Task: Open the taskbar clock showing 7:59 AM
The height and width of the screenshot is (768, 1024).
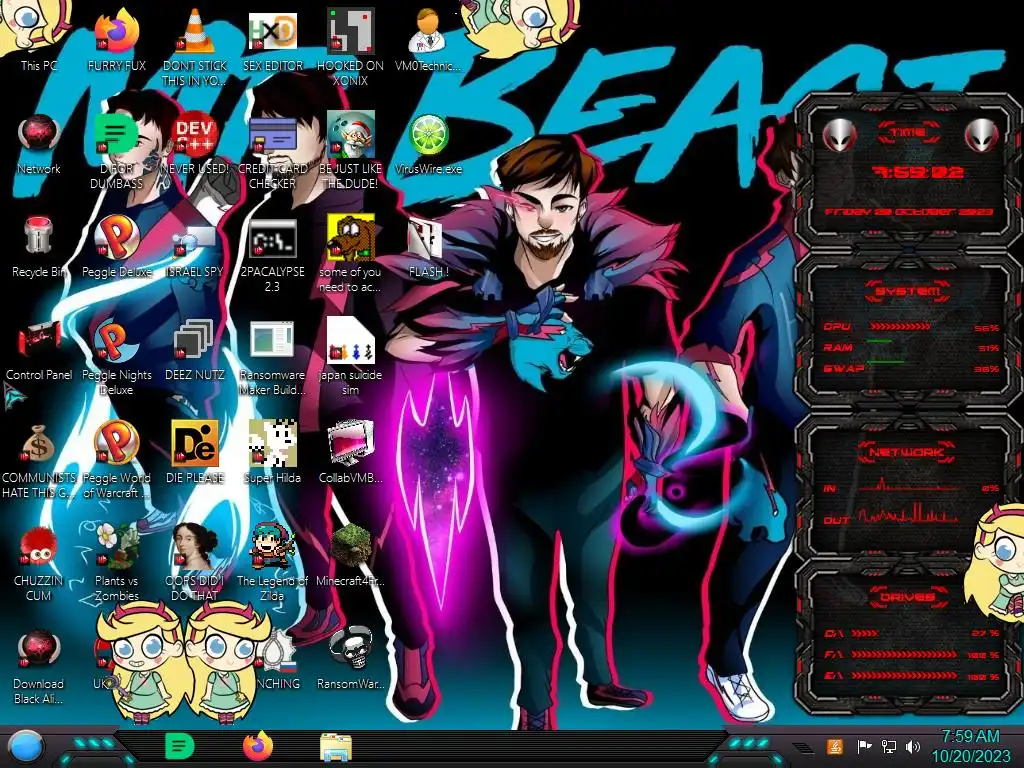Action: click(970, 746)
